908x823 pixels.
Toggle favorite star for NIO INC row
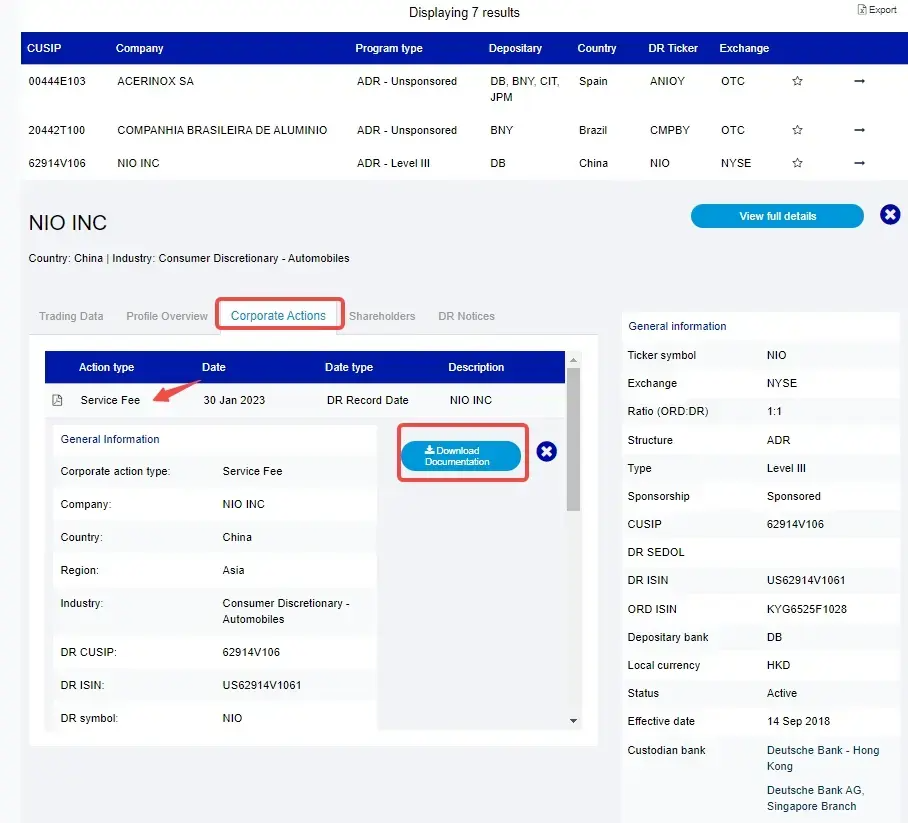pos(797,163)
